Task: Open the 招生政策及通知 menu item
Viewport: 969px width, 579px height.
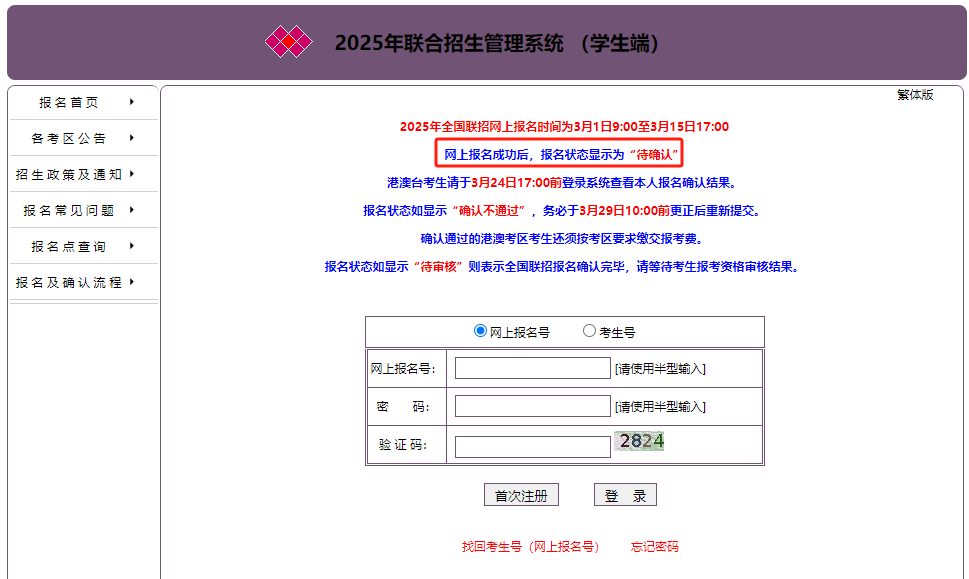Action: (69, 175)
